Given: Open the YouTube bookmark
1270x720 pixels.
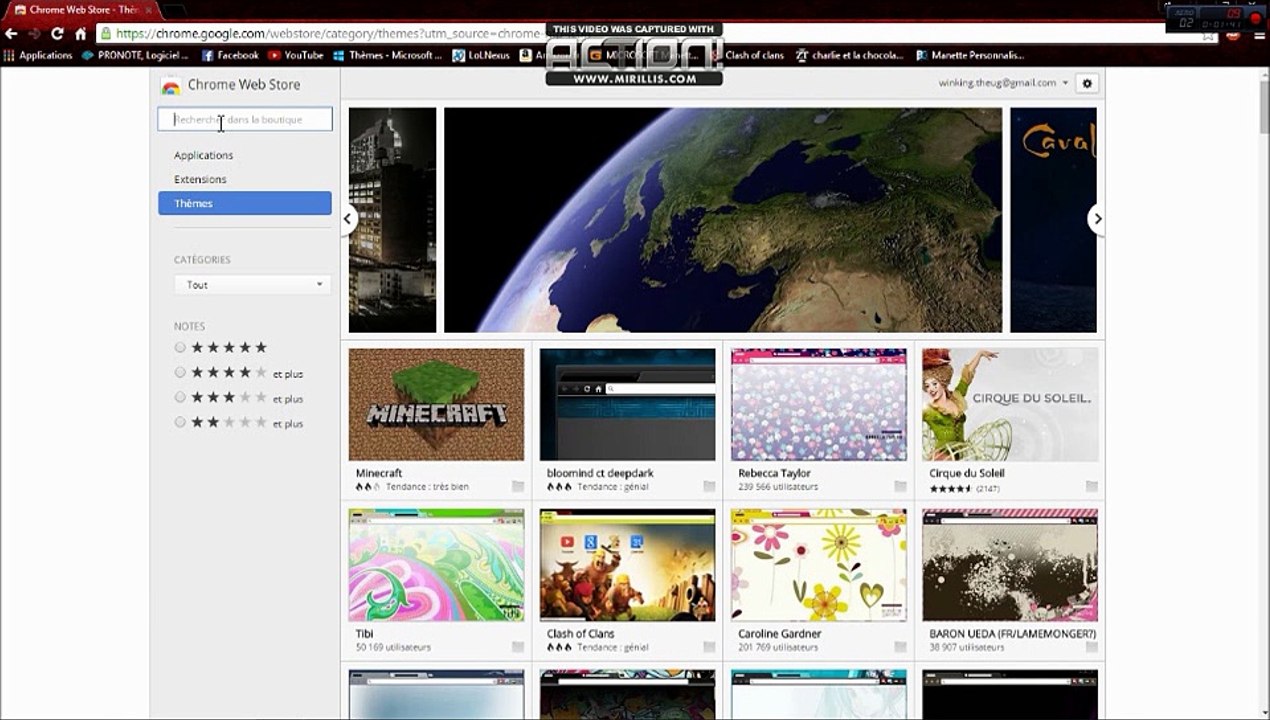Looking at the screenshot, I should point(295,55).
